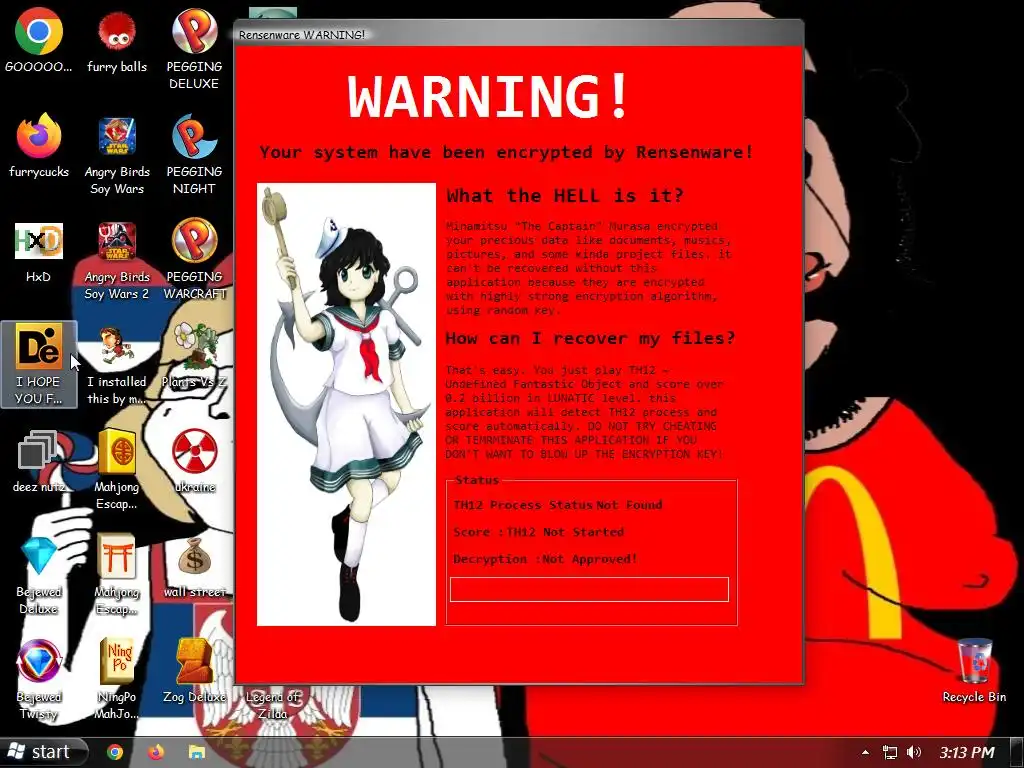Viewport: 1024px width, 768px height.
Task: Launch Bejewed Deluxe desktop shortcut
Action: (x=39, y=575)
